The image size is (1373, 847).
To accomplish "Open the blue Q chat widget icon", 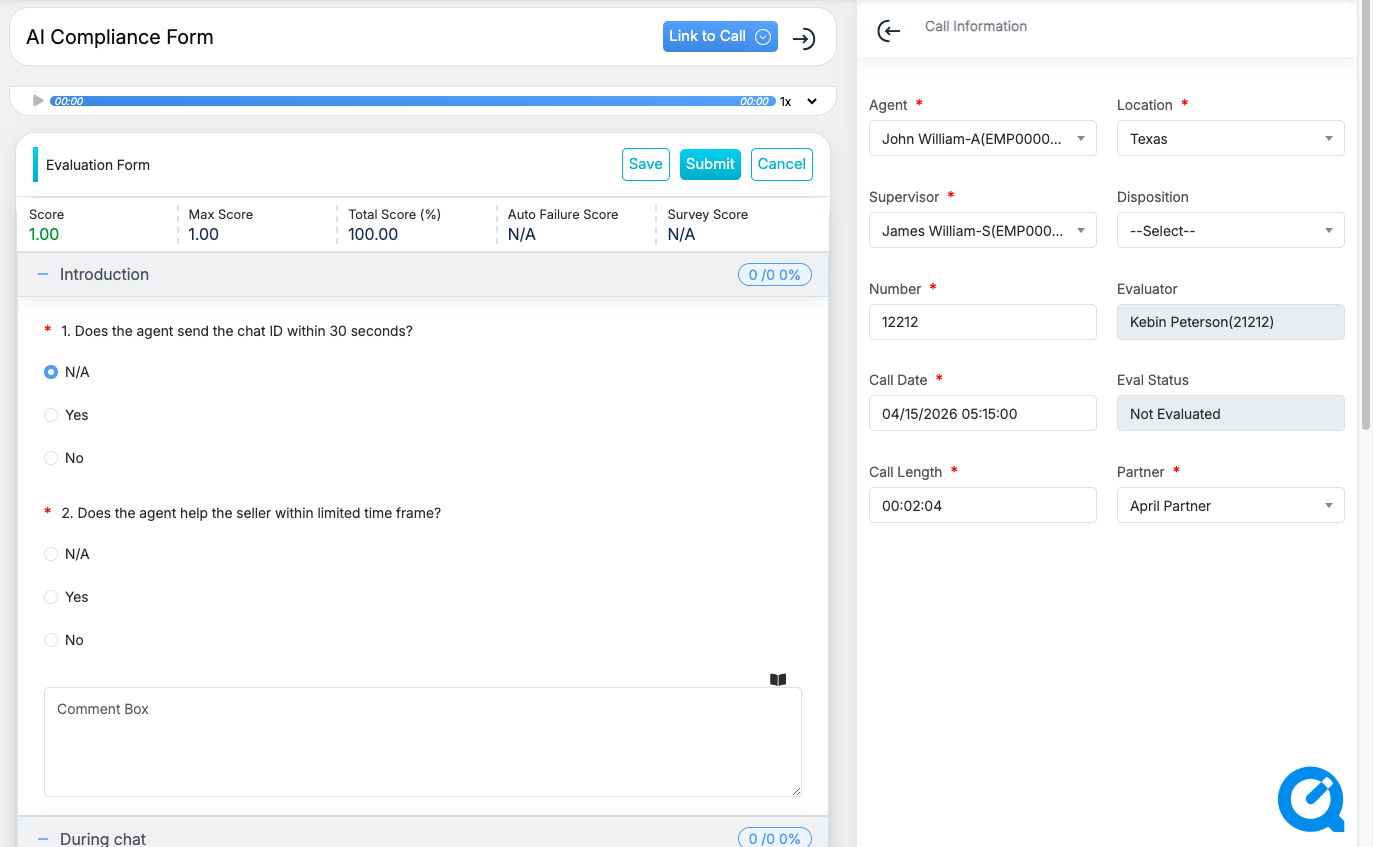I will 1310,799.
